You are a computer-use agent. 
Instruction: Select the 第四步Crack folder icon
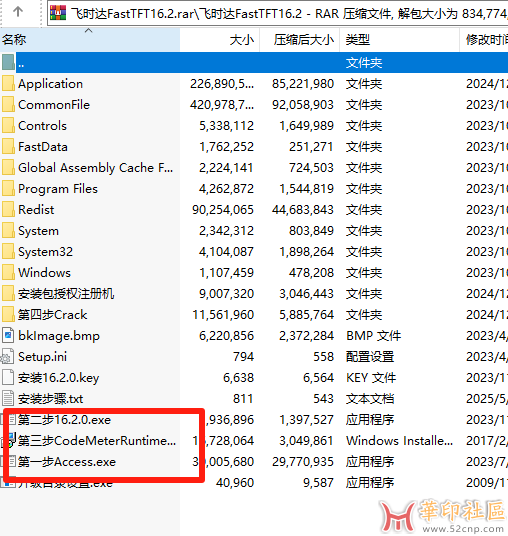[8, 314]
